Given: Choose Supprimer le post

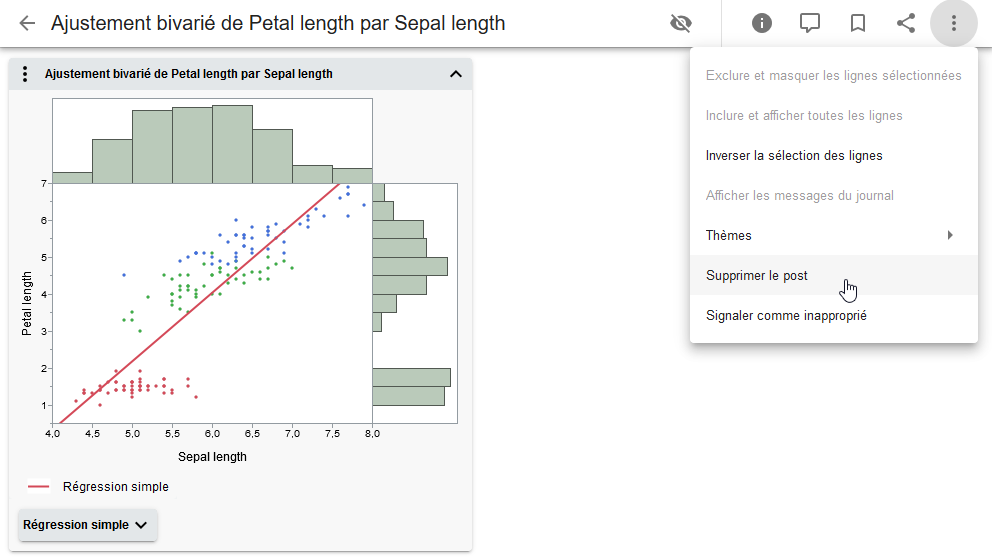Looking at the screenshot, I should pos(757,275).
